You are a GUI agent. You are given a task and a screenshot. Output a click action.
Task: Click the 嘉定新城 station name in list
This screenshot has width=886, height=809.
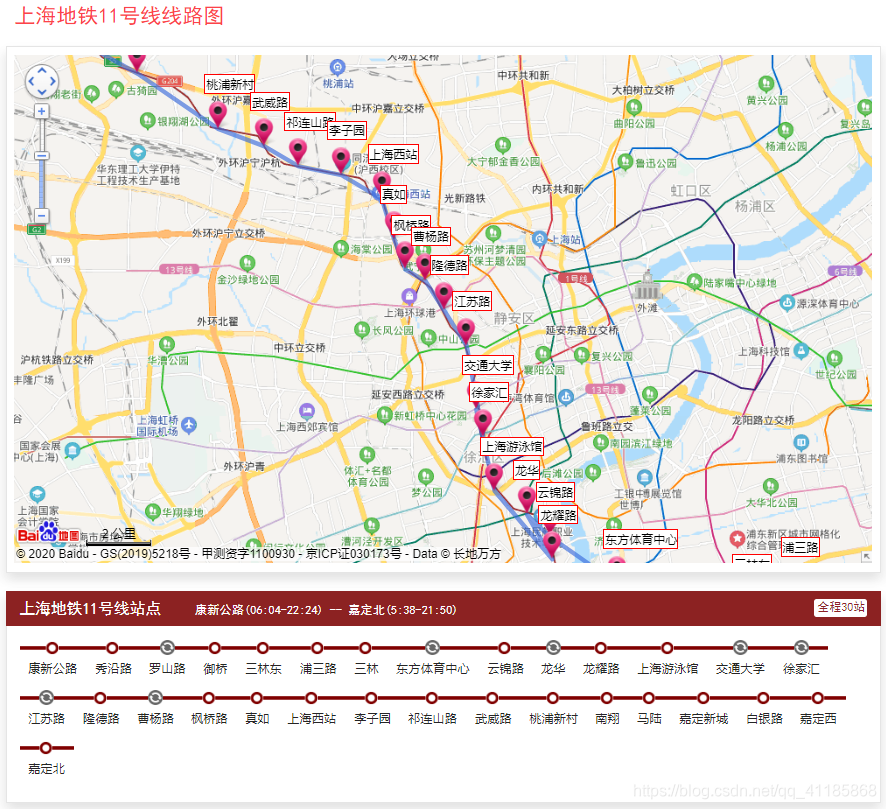pos(703,719)
